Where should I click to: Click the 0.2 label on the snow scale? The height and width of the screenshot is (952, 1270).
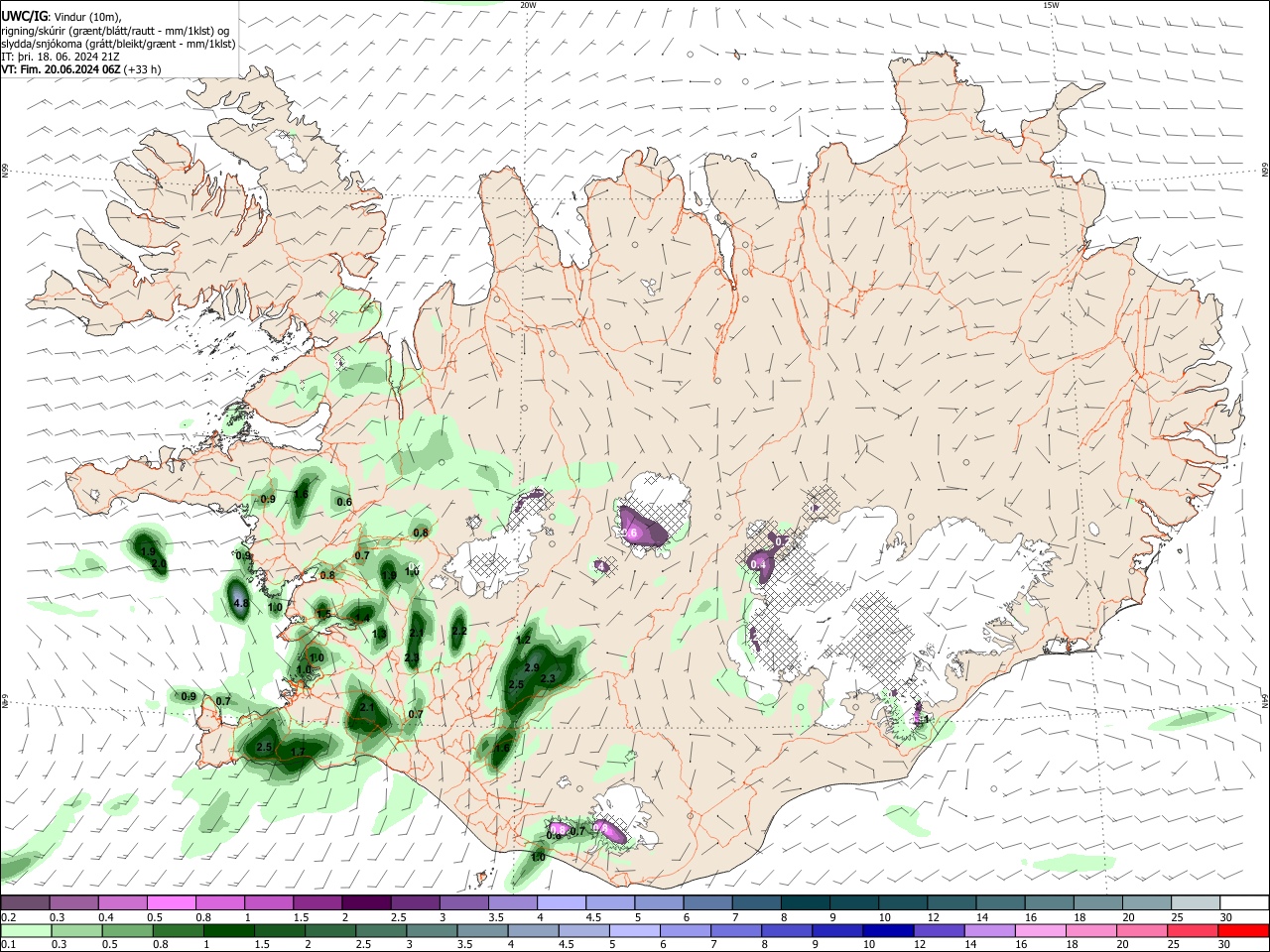pyautogui.click(x=7, y=917)
